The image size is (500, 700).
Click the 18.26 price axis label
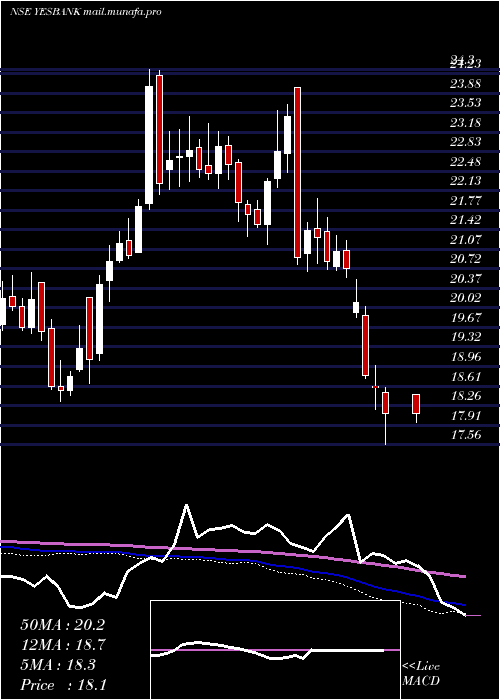(x=465, y=396)
